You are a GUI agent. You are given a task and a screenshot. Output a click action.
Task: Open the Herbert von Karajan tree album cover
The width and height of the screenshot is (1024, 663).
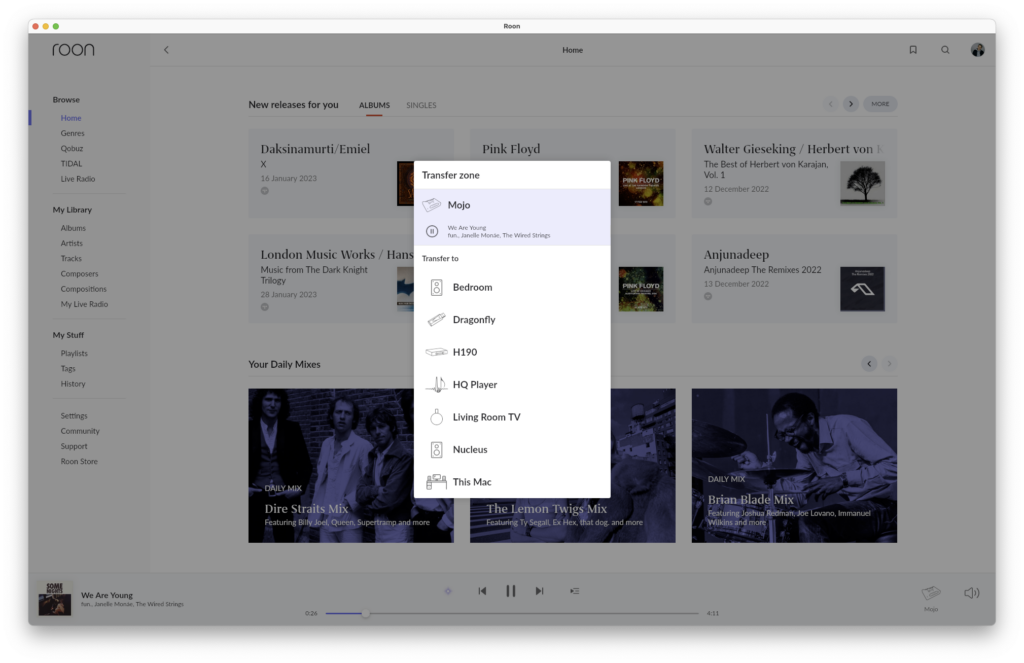click(862, 184)
